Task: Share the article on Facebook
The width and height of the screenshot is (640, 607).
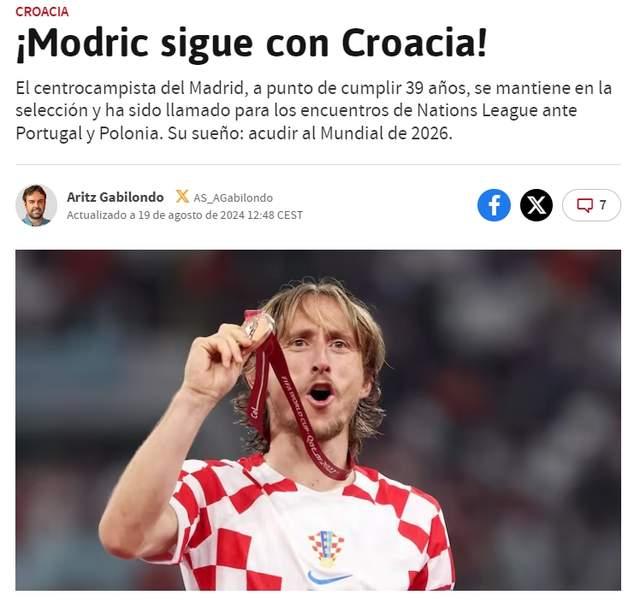Action: pos(494,205)
